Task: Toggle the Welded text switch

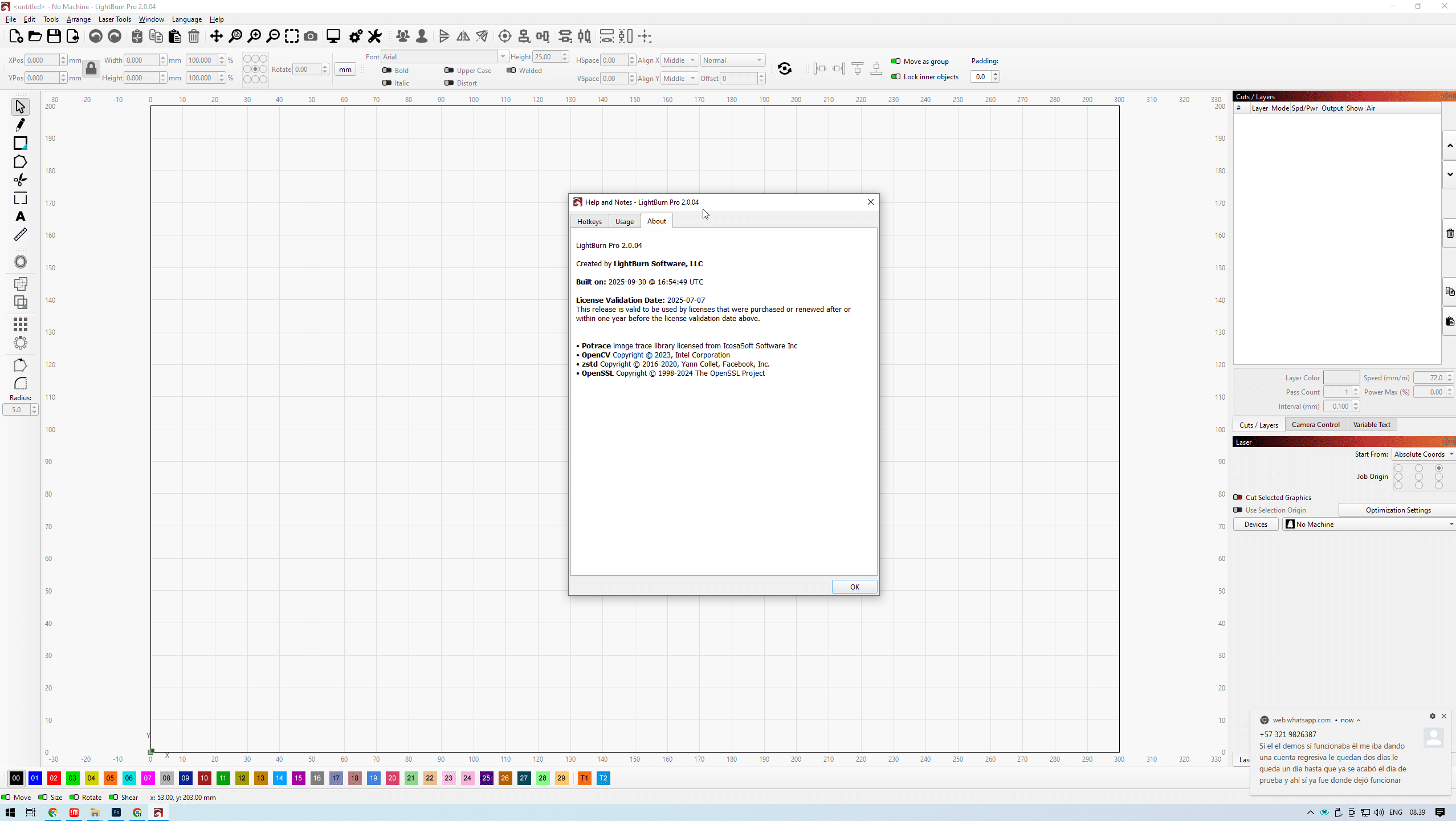Action: [x=511, y=71]
